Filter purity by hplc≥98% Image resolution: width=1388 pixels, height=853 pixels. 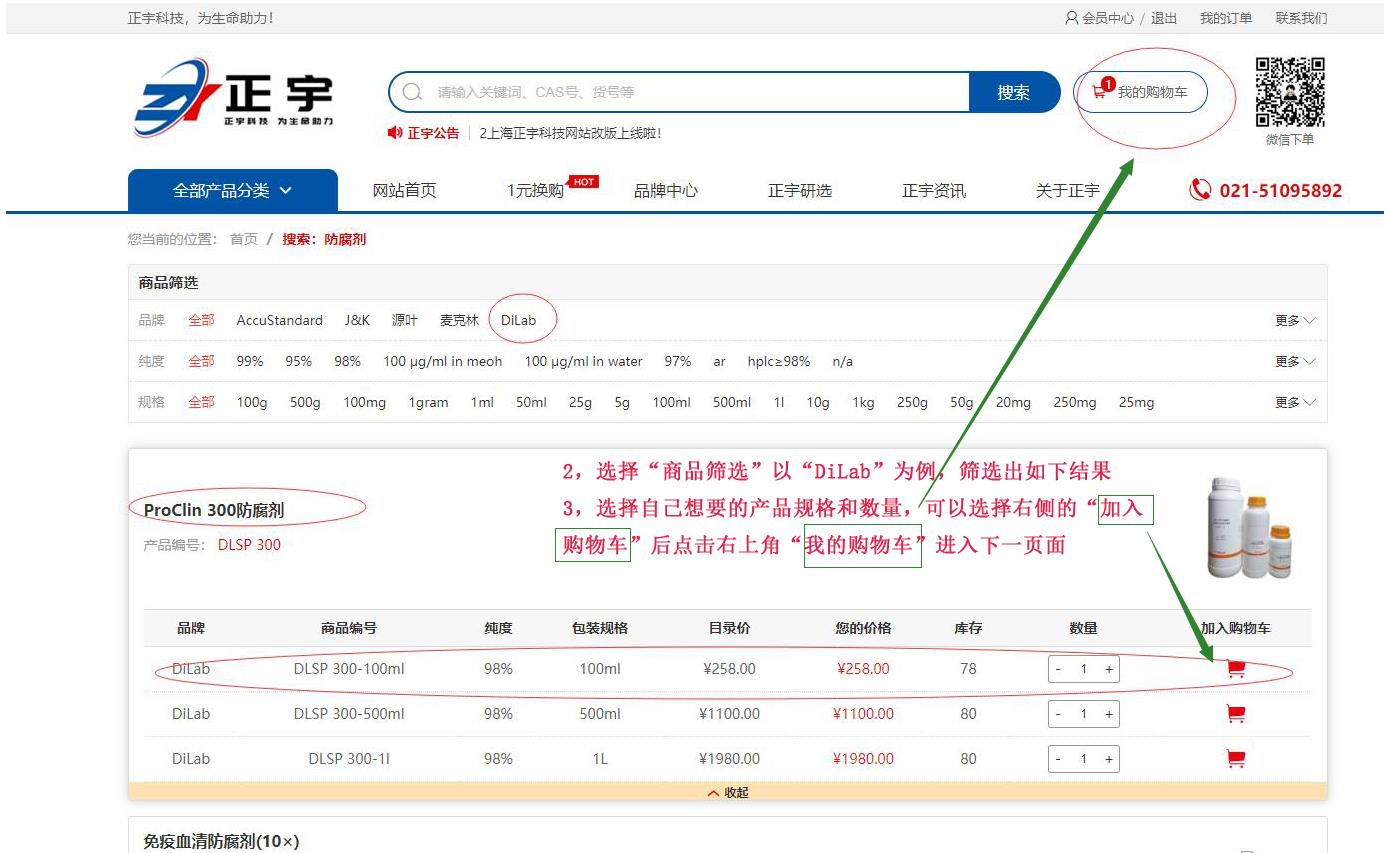(x=779, y=361)
